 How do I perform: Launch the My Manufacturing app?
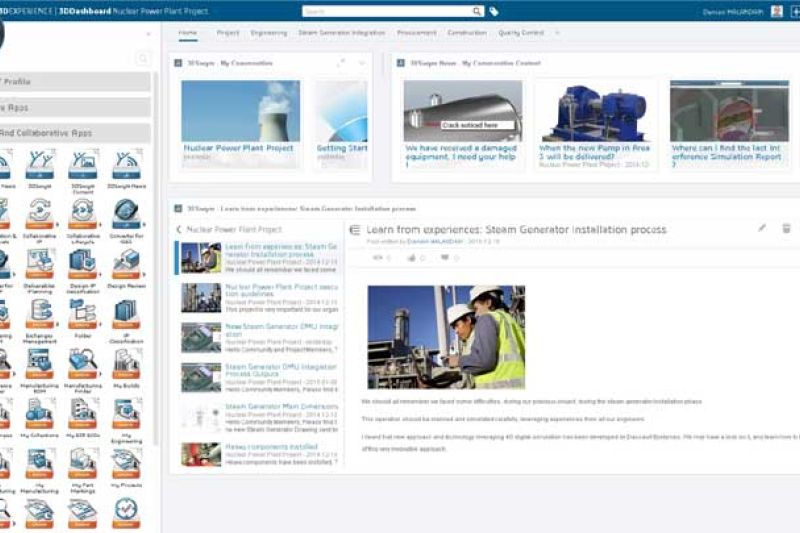[x=39, y=463]
